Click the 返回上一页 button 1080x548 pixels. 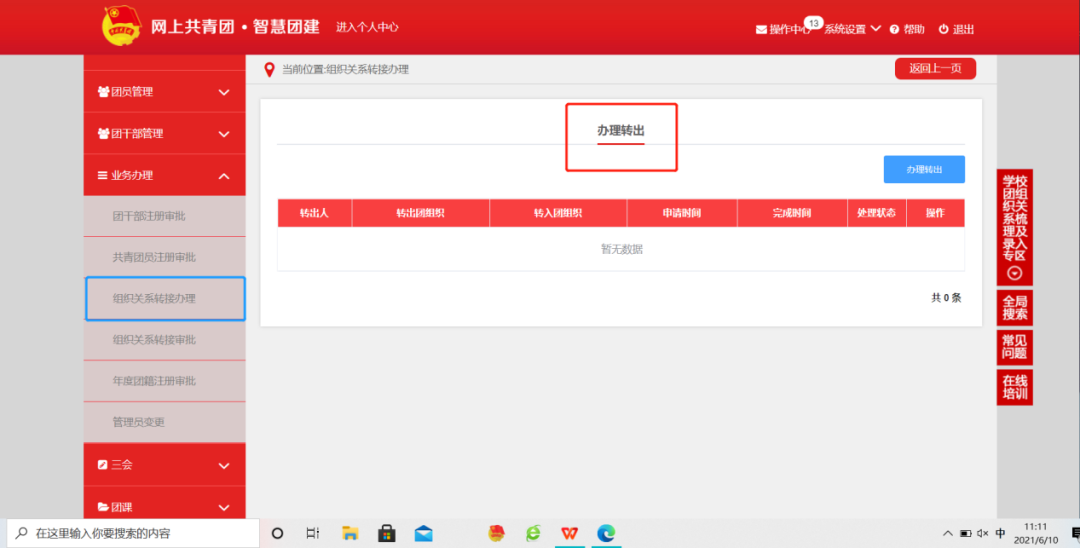(935, 69)
